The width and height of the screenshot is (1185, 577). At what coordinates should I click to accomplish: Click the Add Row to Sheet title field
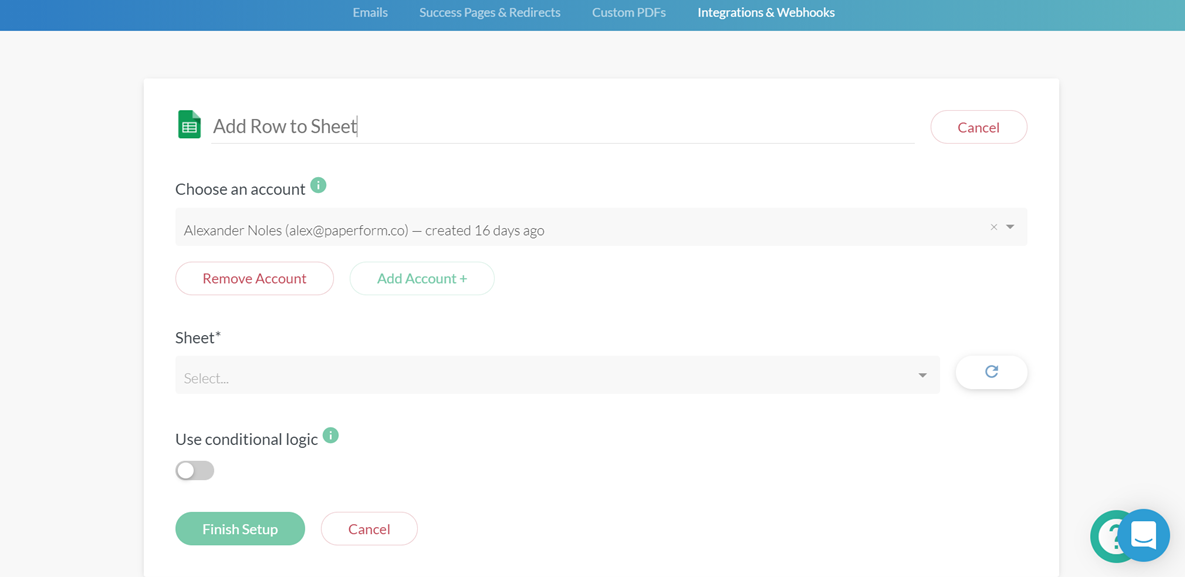(x=560, y=126)
